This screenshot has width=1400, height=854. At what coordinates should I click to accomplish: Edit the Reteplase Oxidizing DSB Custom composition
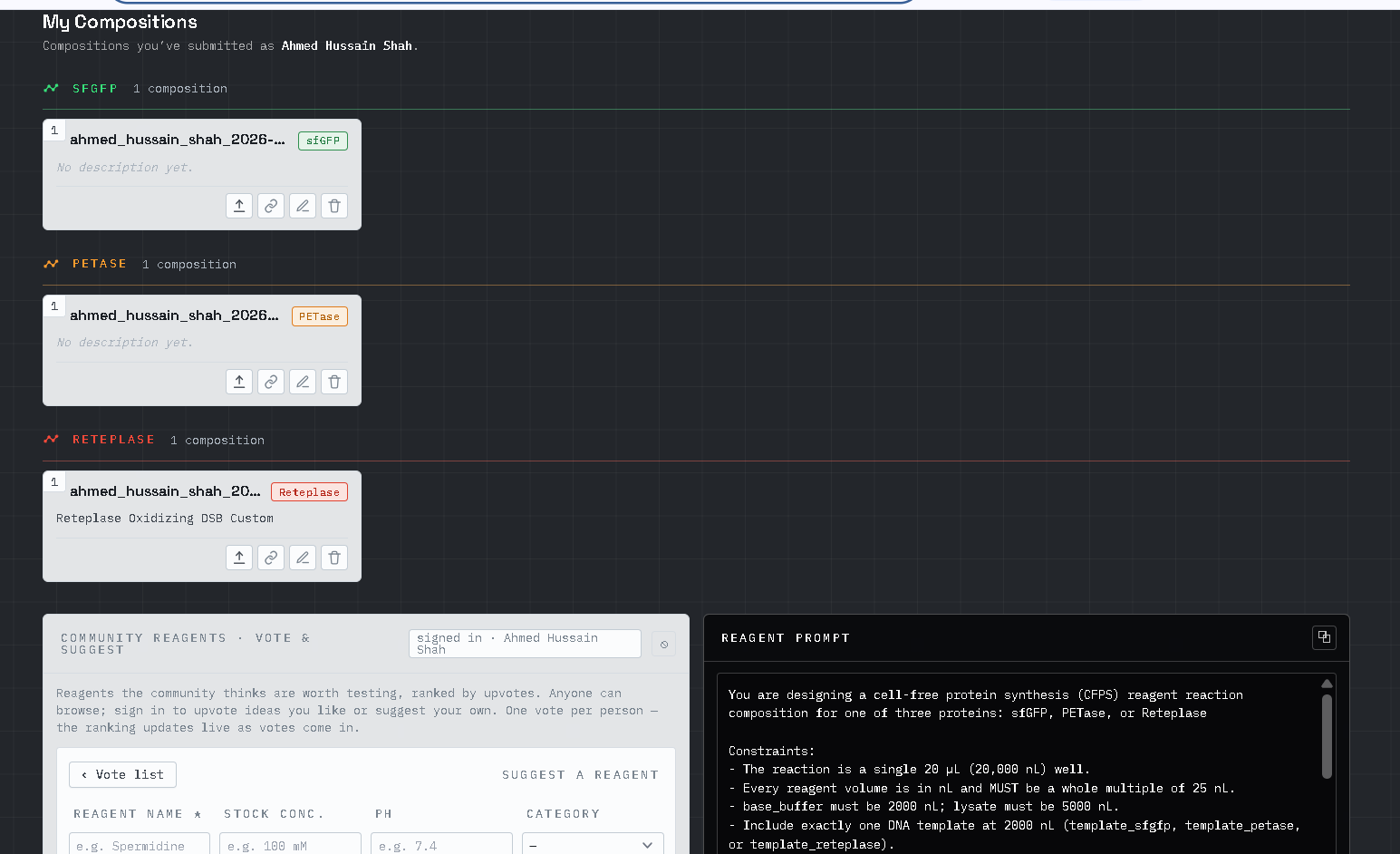click(303, 558)
